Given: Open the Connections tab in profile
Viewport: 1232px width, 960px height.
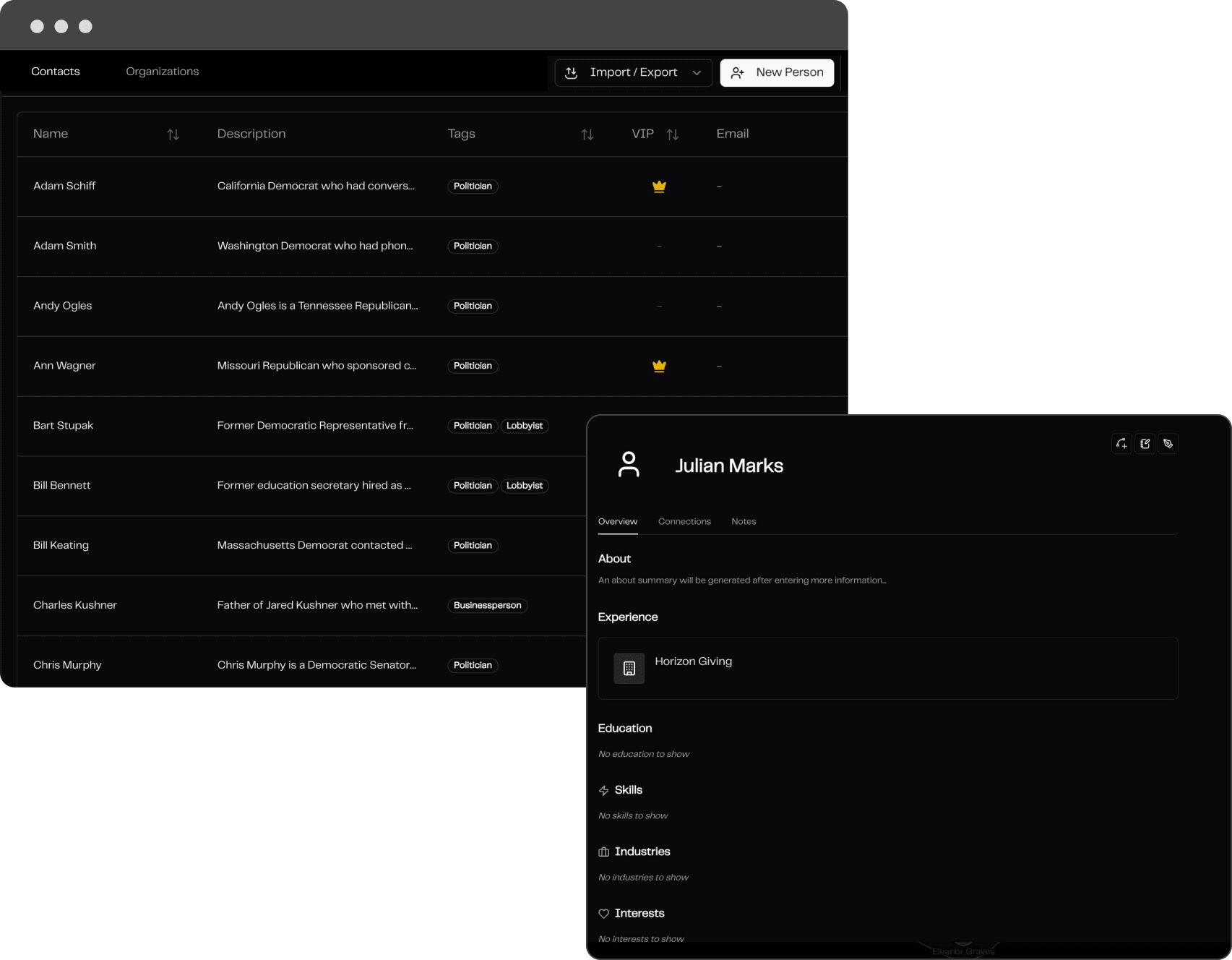Looking at the screenshot, I should 684,521.
